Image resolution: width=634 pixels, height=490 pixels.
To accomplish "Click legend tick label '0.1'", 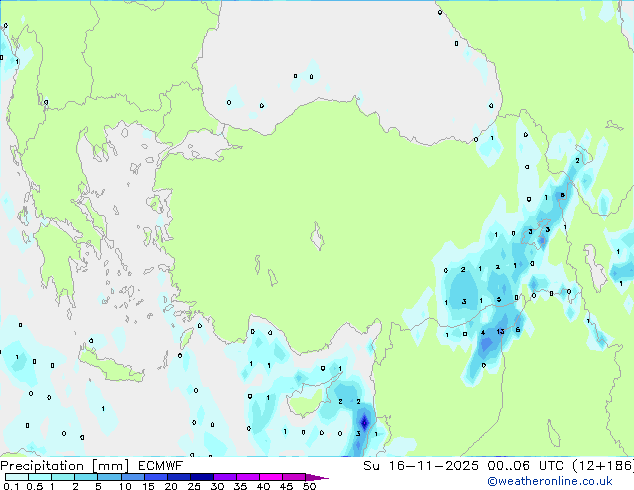I will (11, 486).
